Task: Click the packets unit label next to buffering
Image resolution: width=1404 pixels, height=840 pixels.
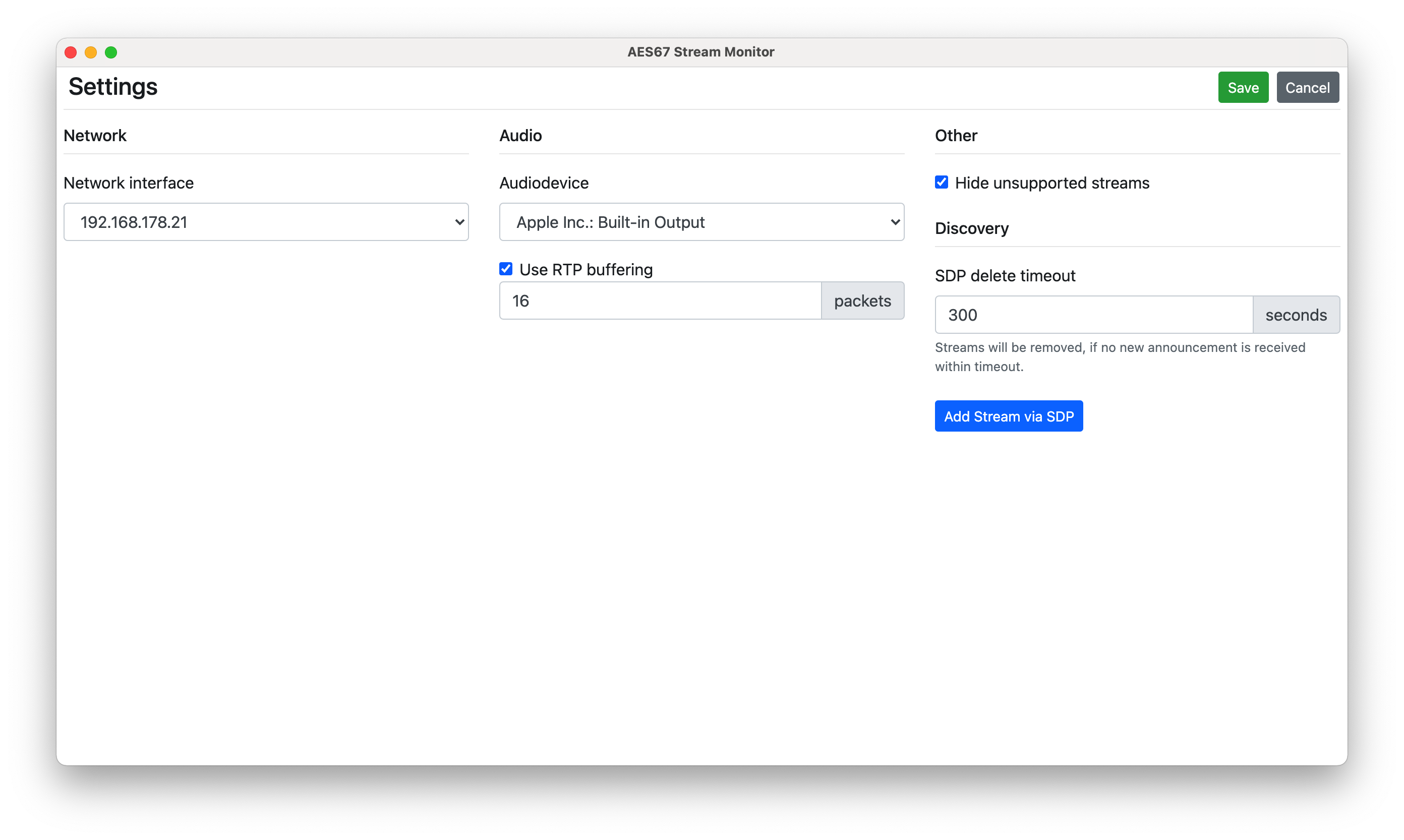Action: pos(861,301)
